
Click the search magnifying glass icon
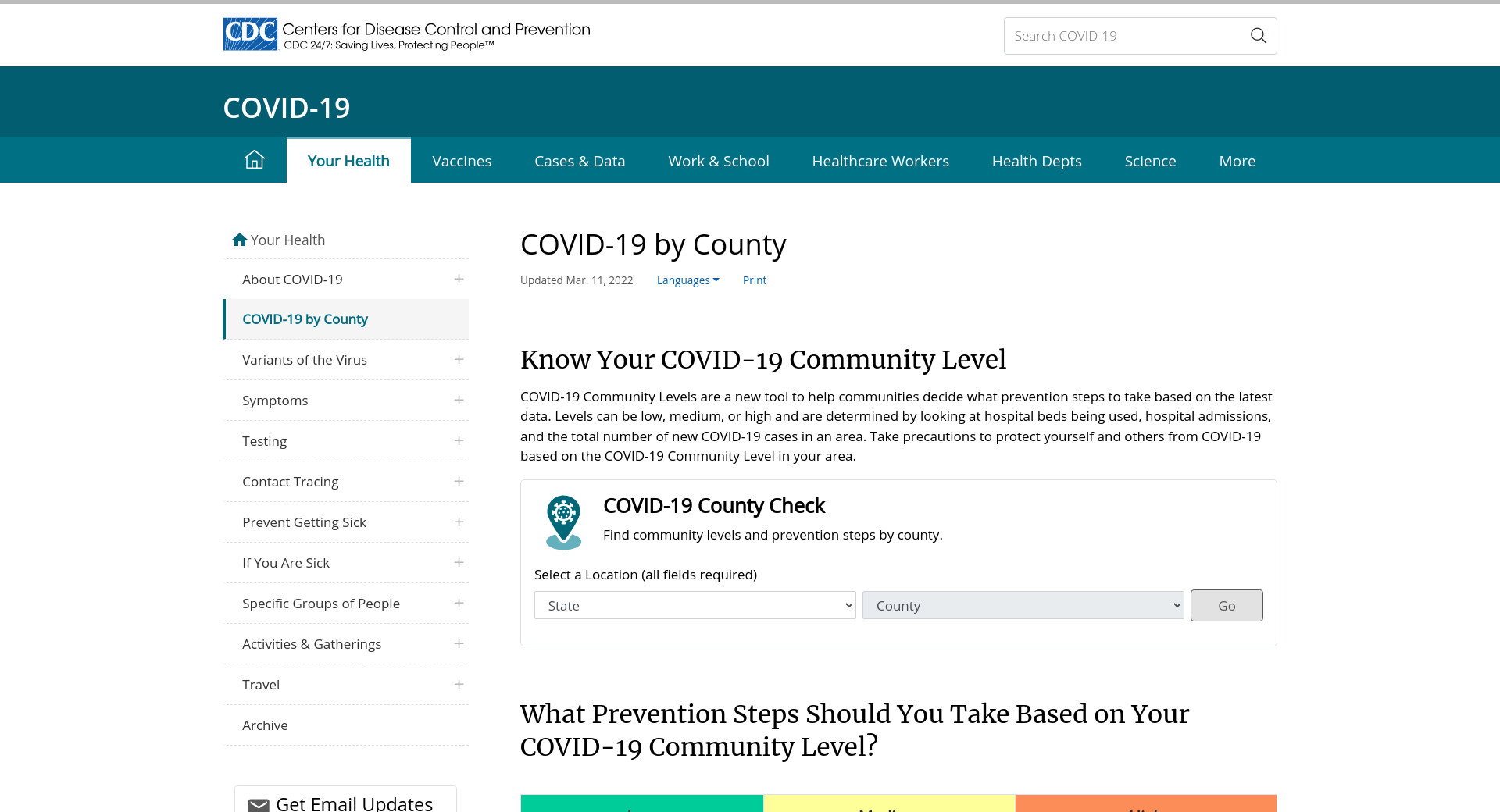[1258, 36]
